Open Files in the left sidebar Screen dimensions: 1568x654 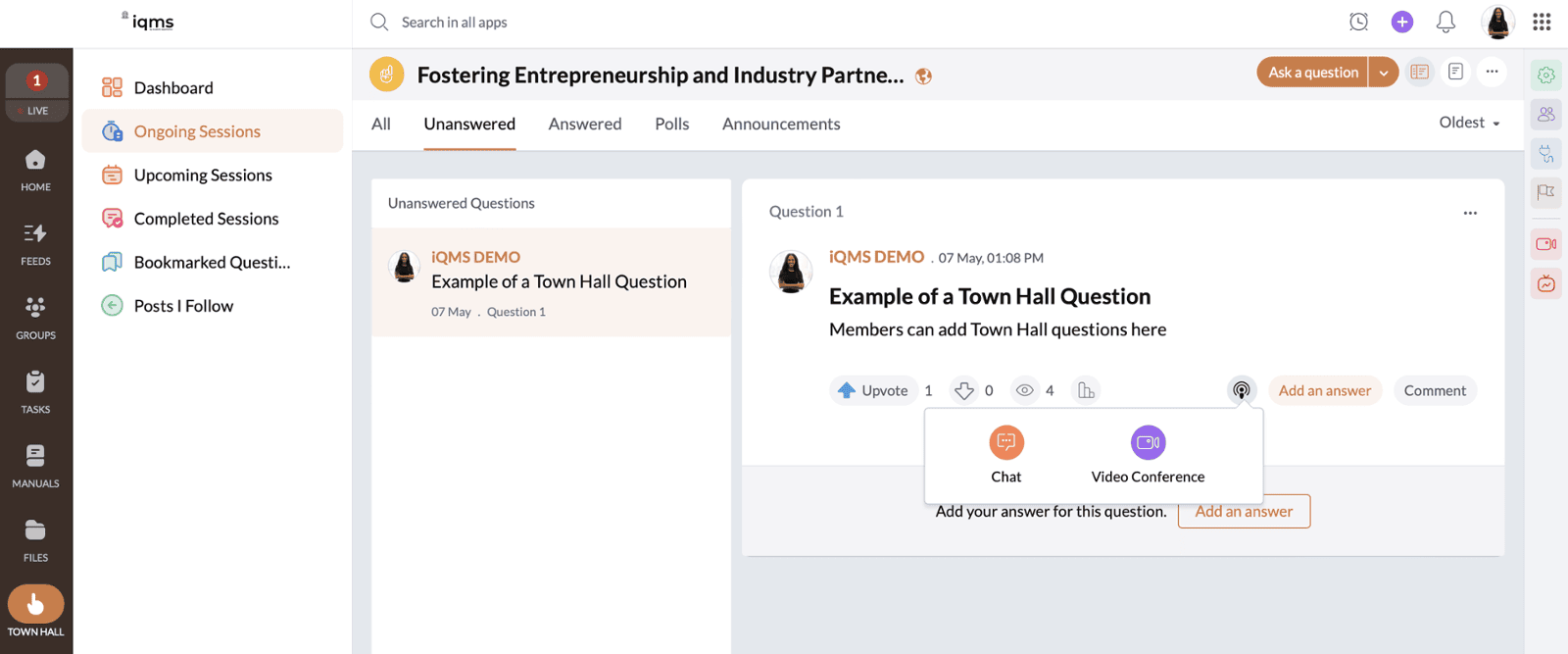pos(35,540)
